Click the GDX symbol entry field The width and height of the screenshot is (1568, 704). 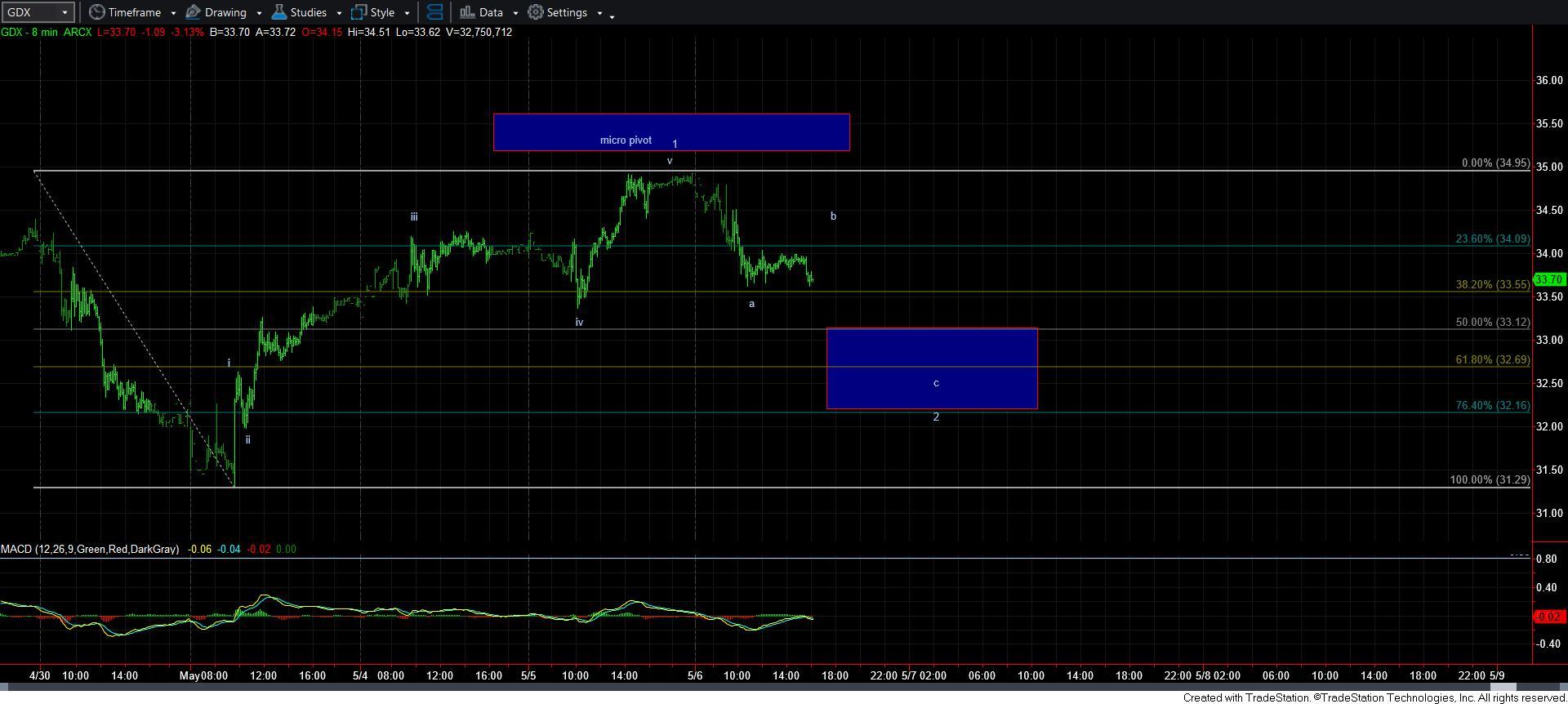point(29,12)
